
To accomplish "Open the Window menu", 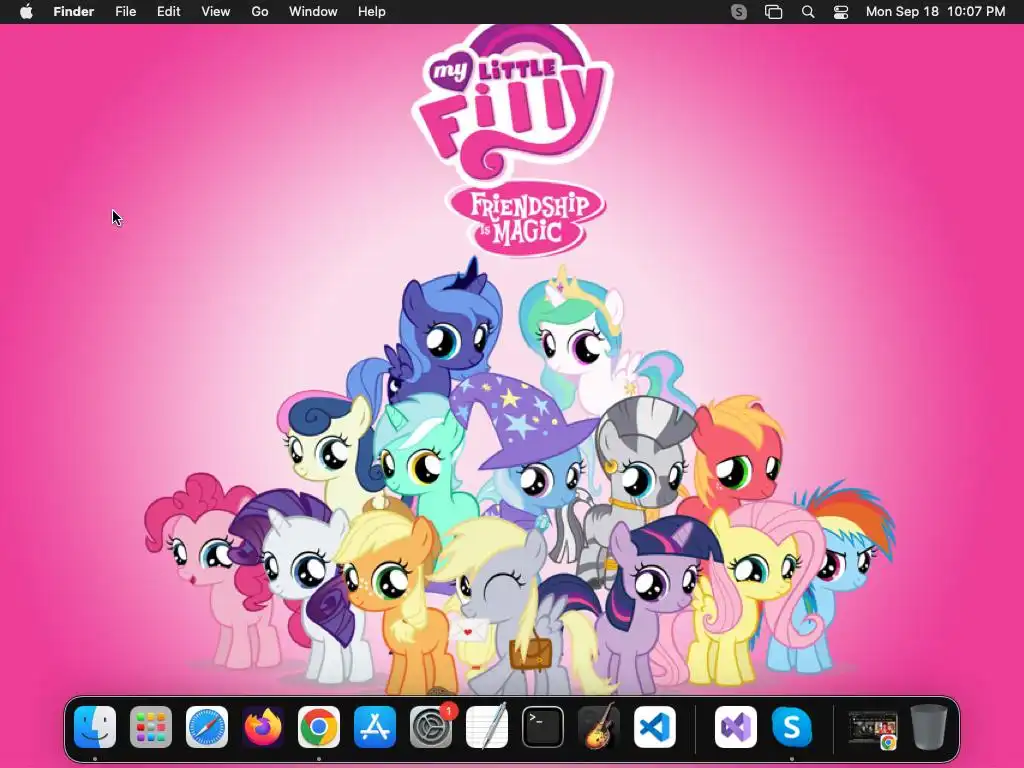I will pos(313,12).
